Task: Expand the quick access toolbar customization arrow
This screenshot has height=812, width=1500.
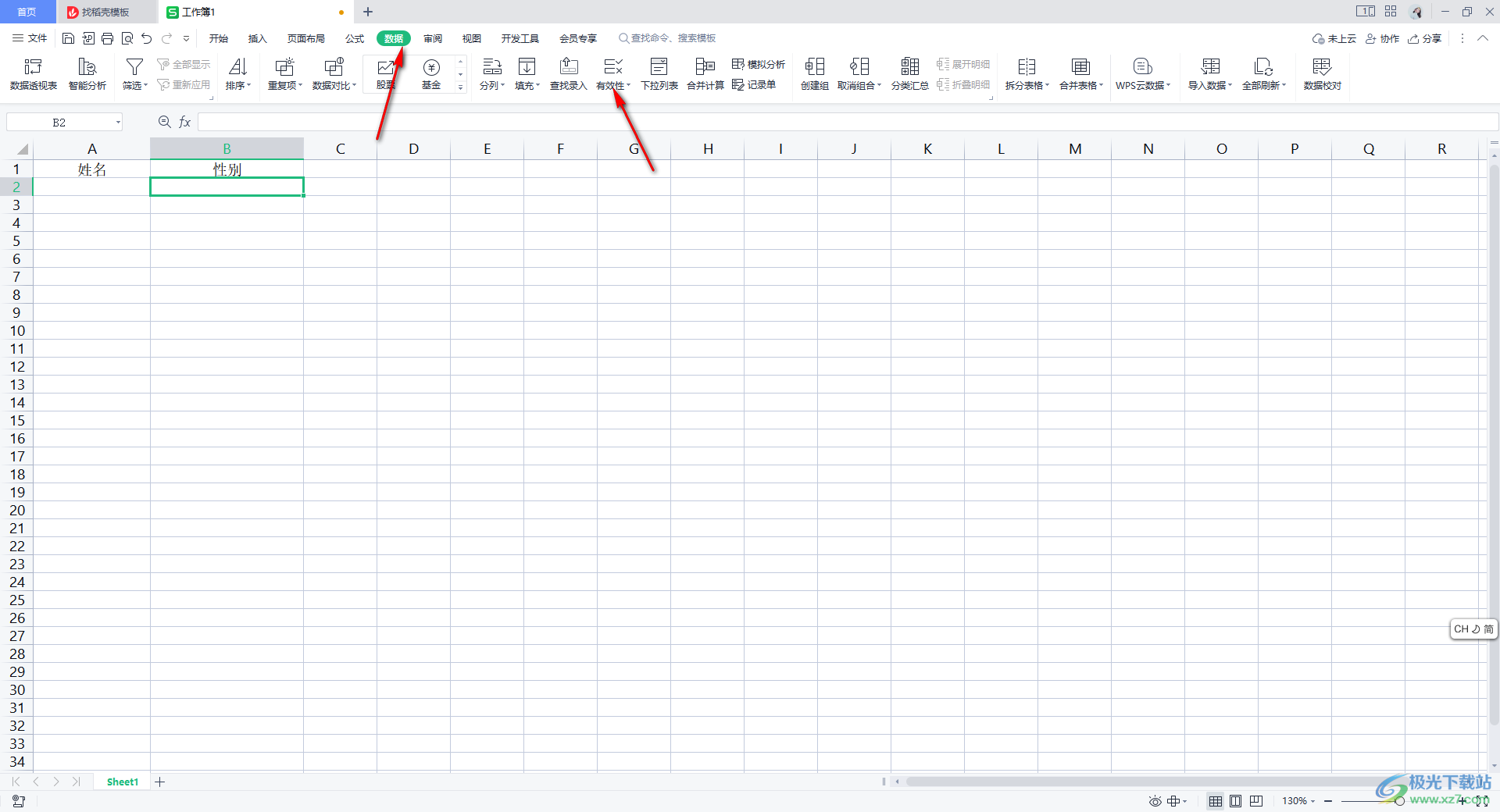Action: (x=186, y=38)
